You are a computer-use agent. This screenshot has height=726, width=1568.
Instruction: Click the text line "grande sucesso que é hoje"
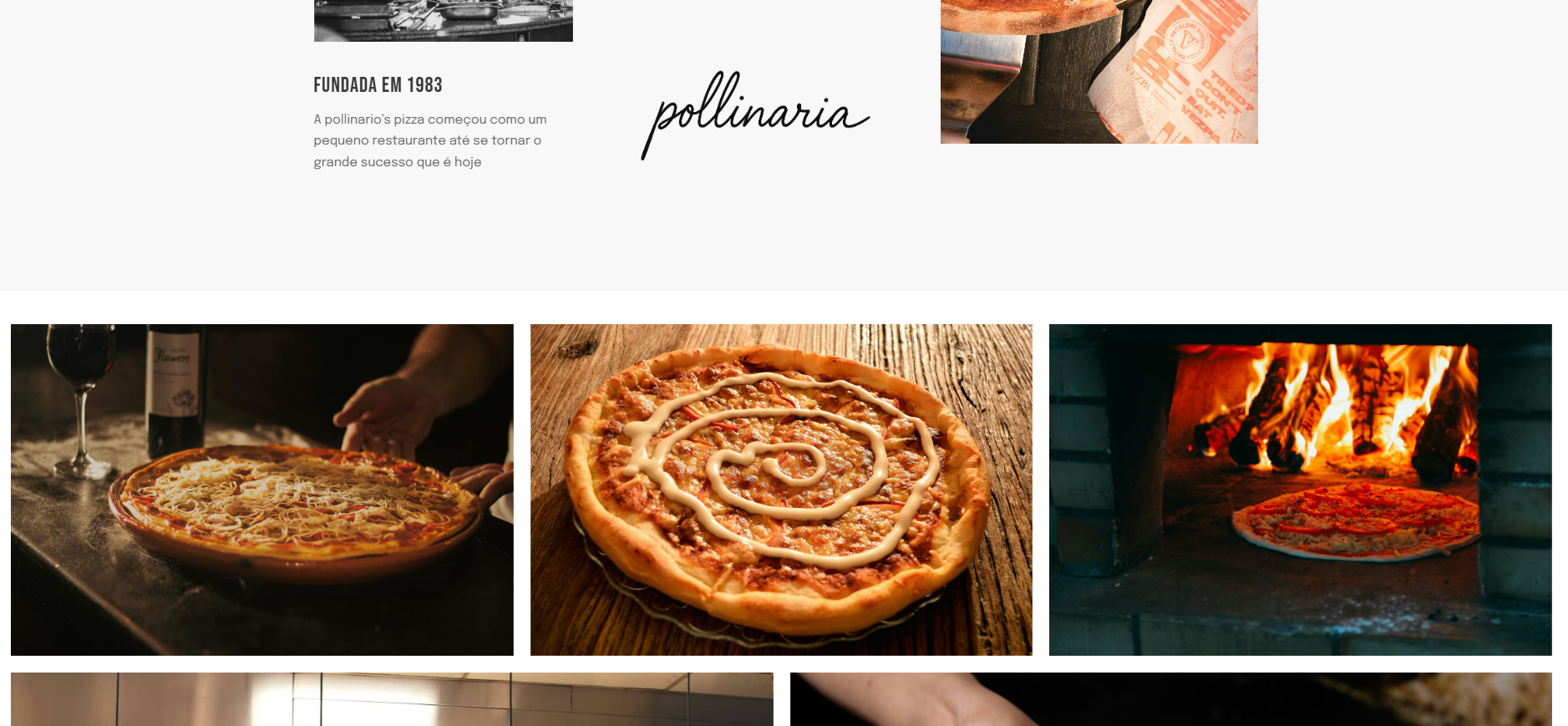398,162
